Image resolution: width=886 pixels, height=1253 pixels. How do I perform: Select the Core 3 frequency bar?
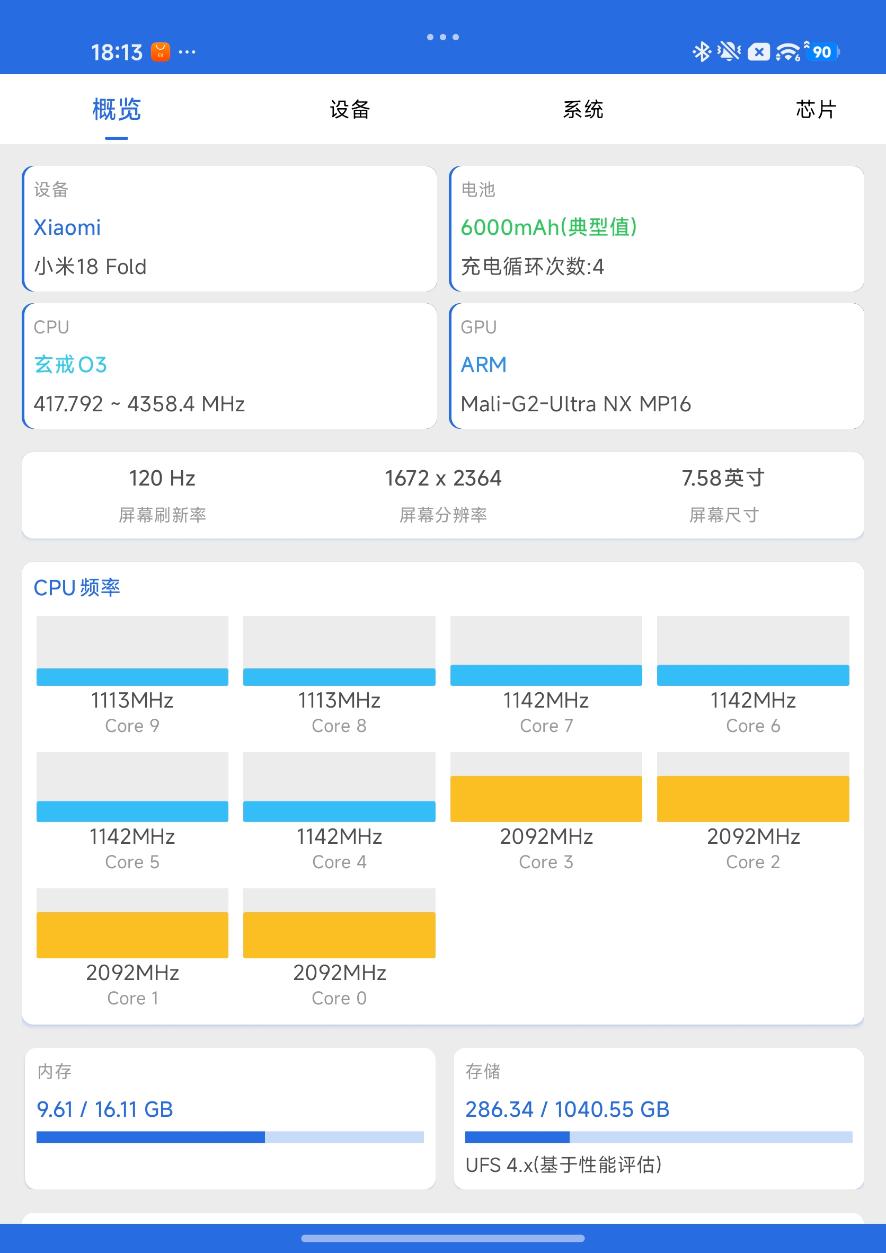pos(546,787)
